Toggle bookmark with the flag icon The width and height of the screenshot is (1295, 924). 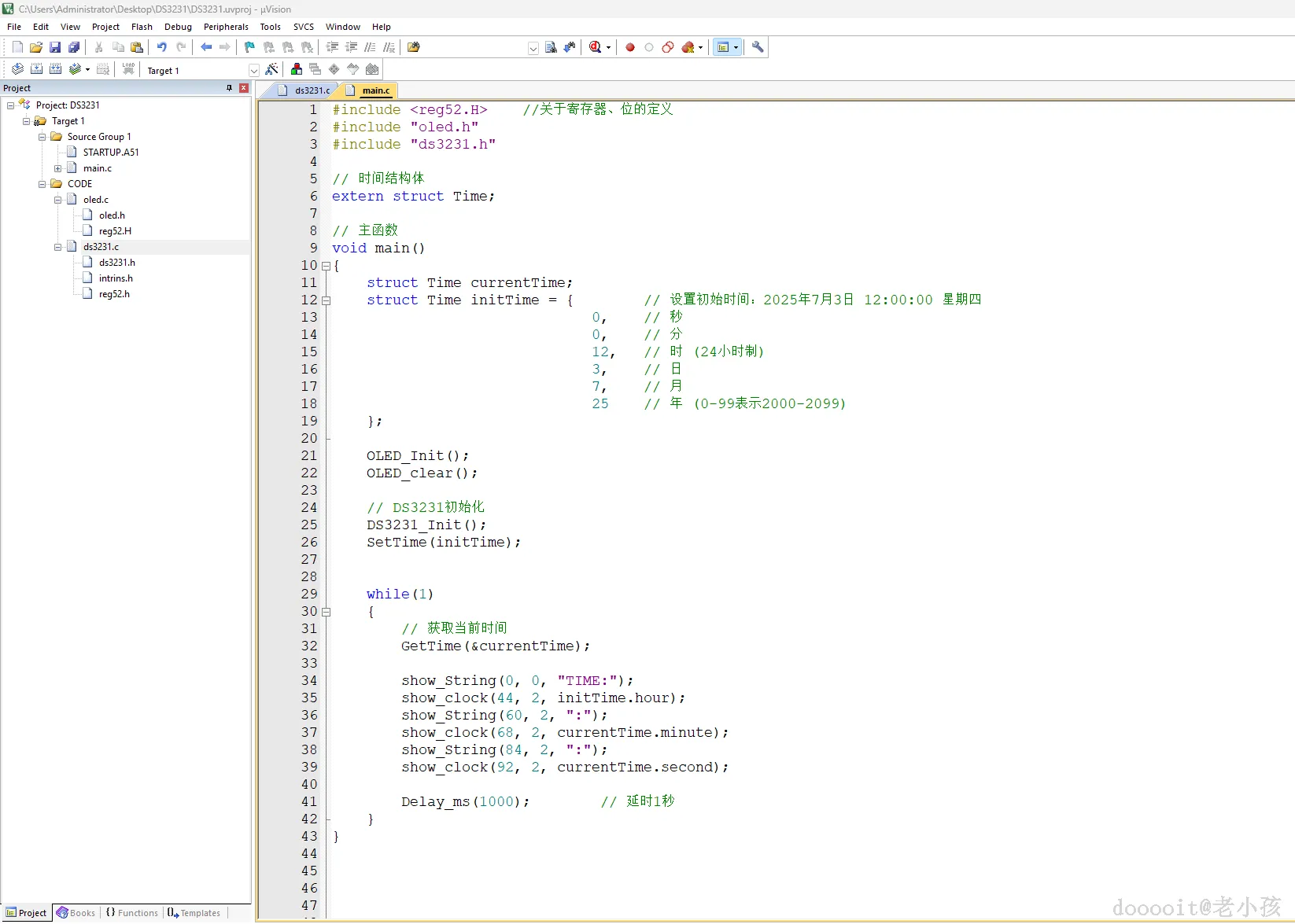pyautogui.click(x=249, y=47)
